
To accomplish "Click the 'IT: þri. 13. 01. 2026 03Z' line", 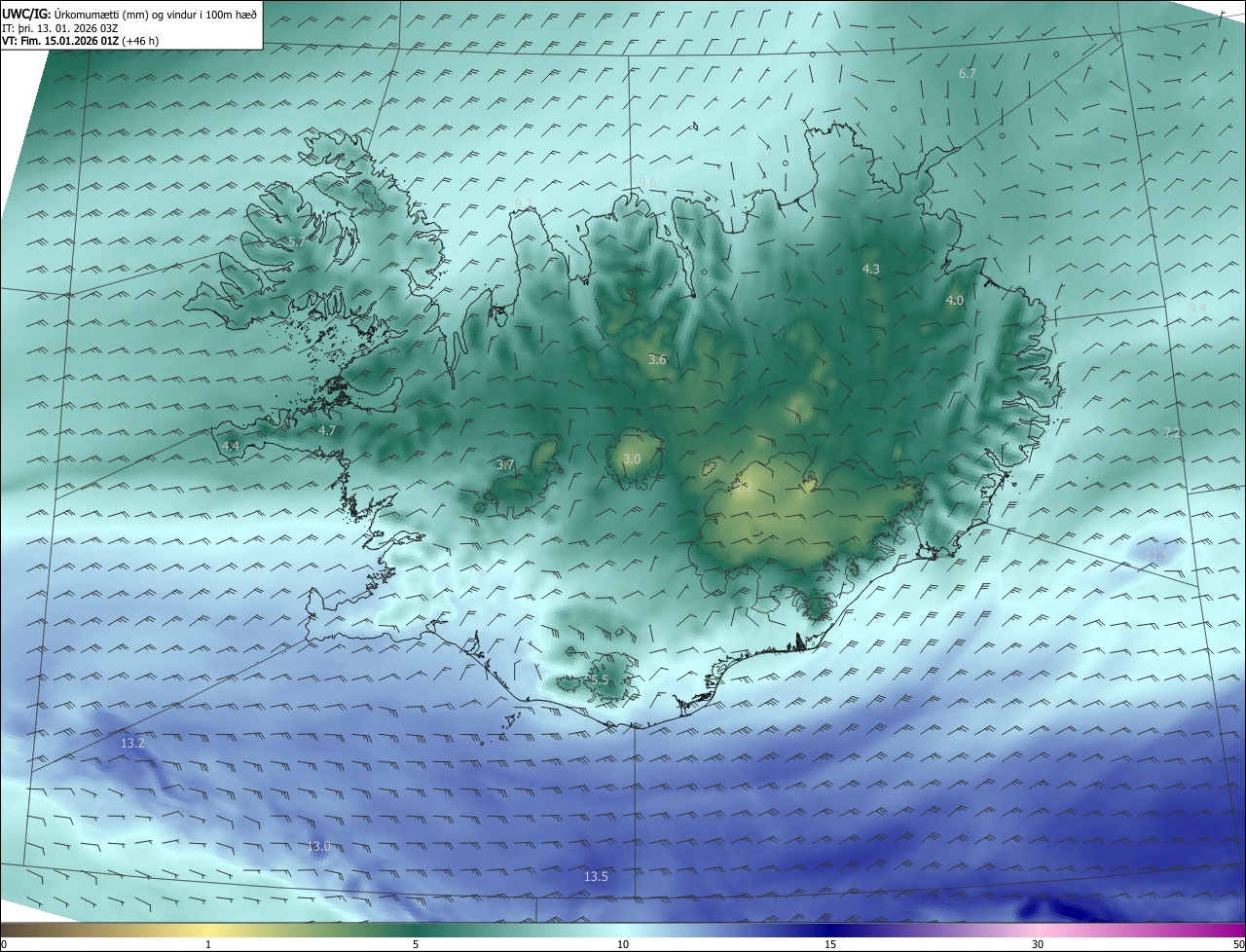I will coord(60,28).
